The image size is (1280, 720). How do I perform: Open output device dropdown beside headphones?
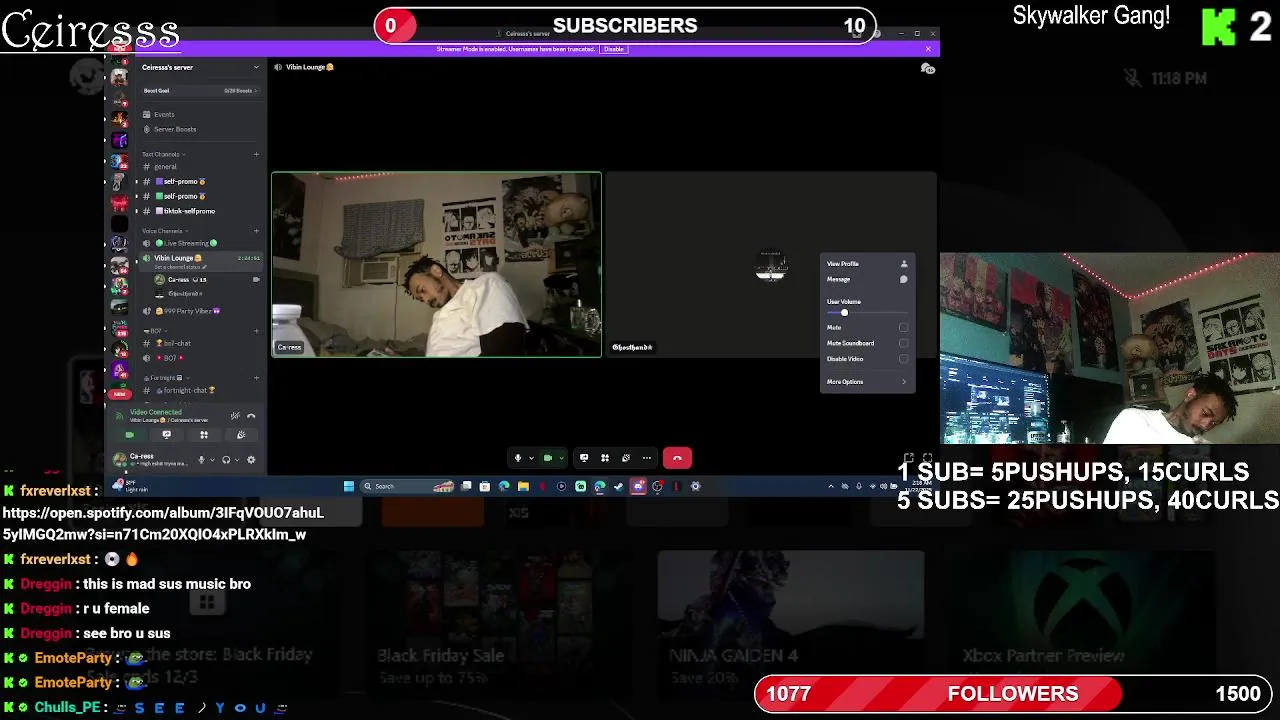(x=238, y=460)
